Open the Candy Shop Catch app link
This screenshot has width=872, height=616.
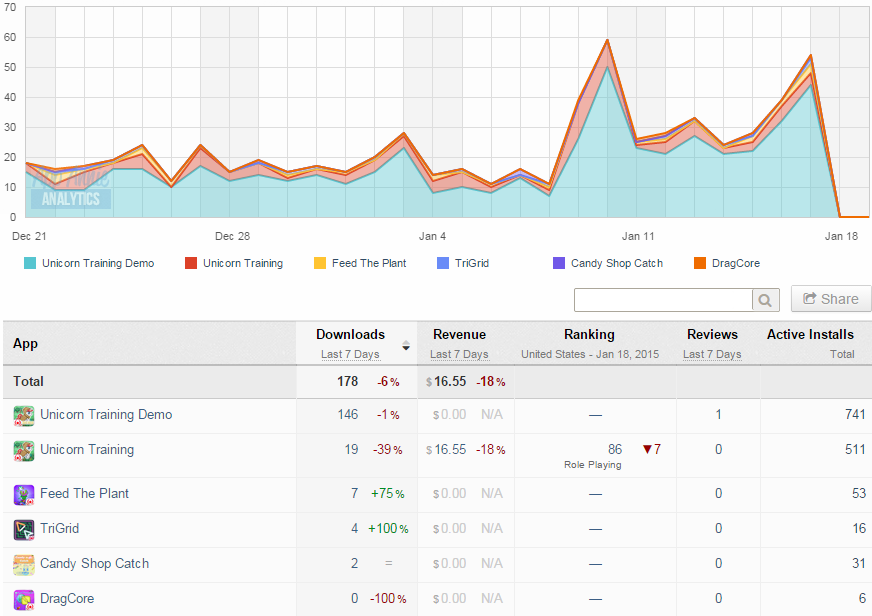coord(95,564)
